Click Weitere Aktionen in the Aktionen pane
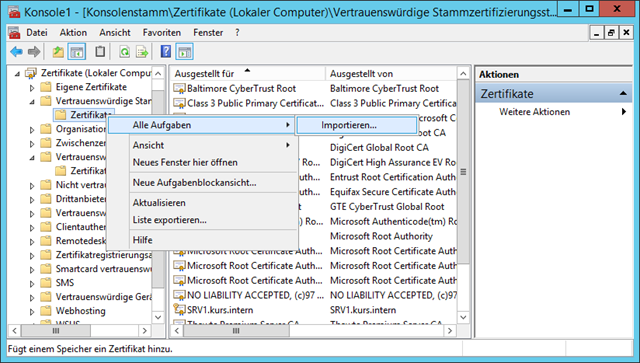The height and width of the screenshot is (363, 640). [x=534, y=112]
